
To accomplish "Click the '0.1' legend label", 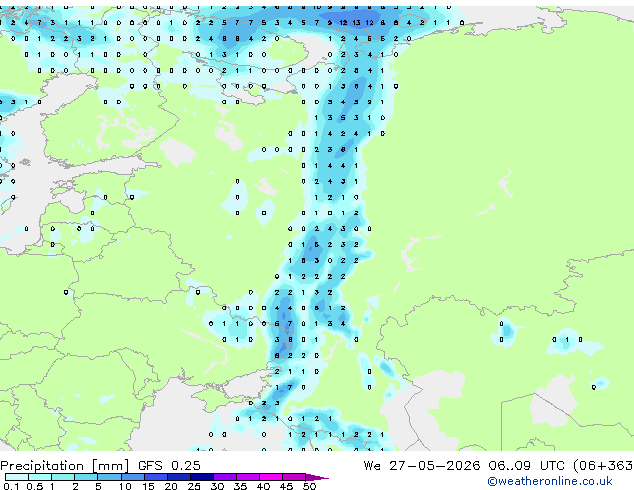I will point(11,486).
